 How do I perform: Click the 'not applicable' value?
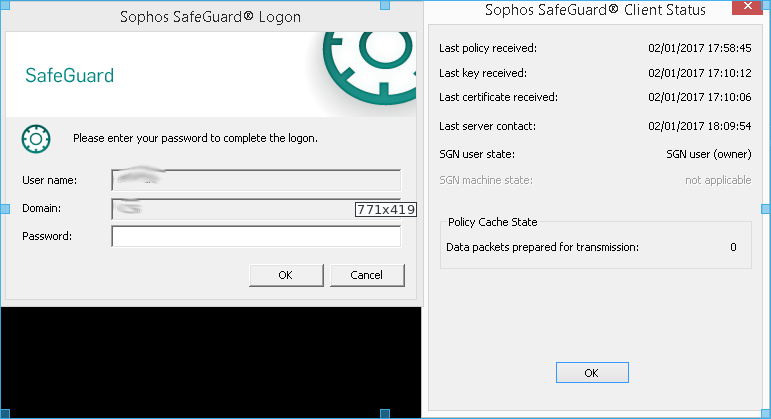718,180
